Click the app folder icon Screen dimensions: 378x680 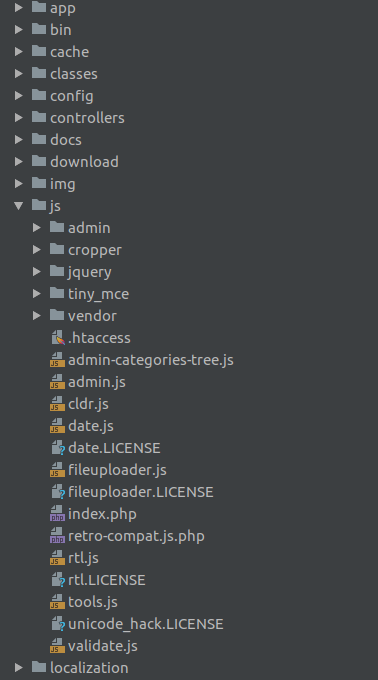(39, 7)
